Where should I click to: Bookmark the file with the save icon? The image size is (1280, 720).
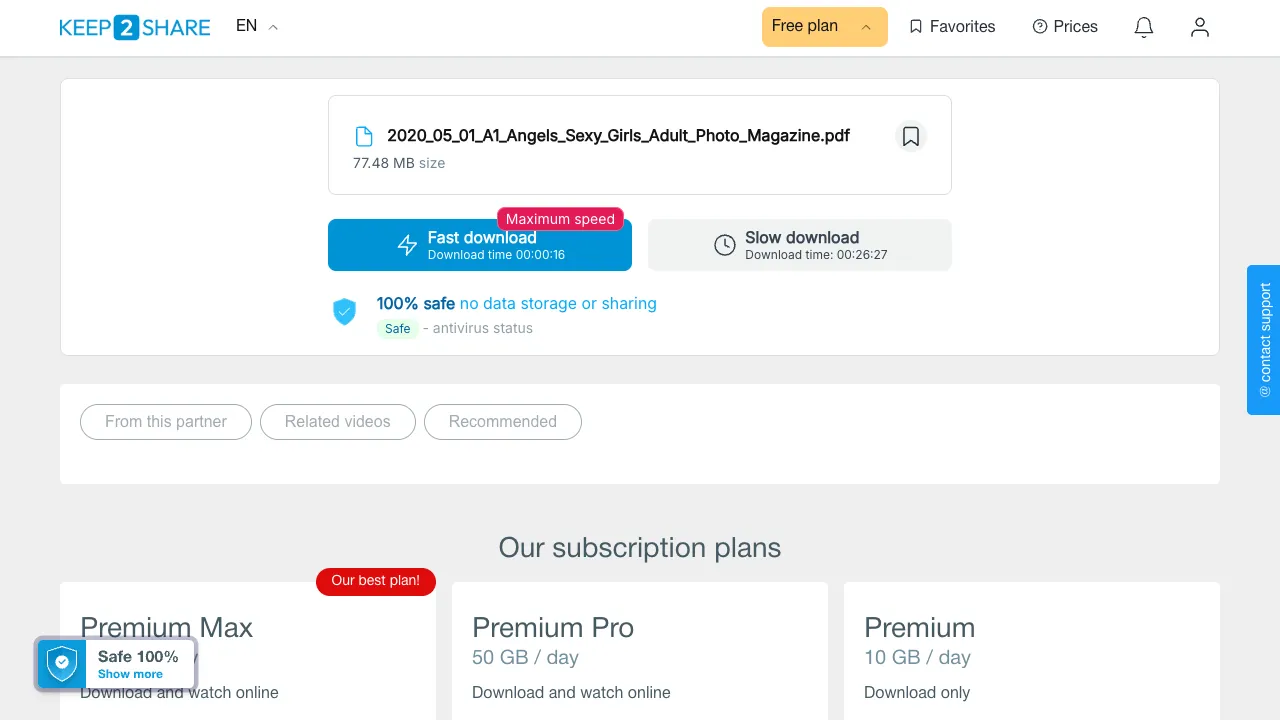(911, 136)
